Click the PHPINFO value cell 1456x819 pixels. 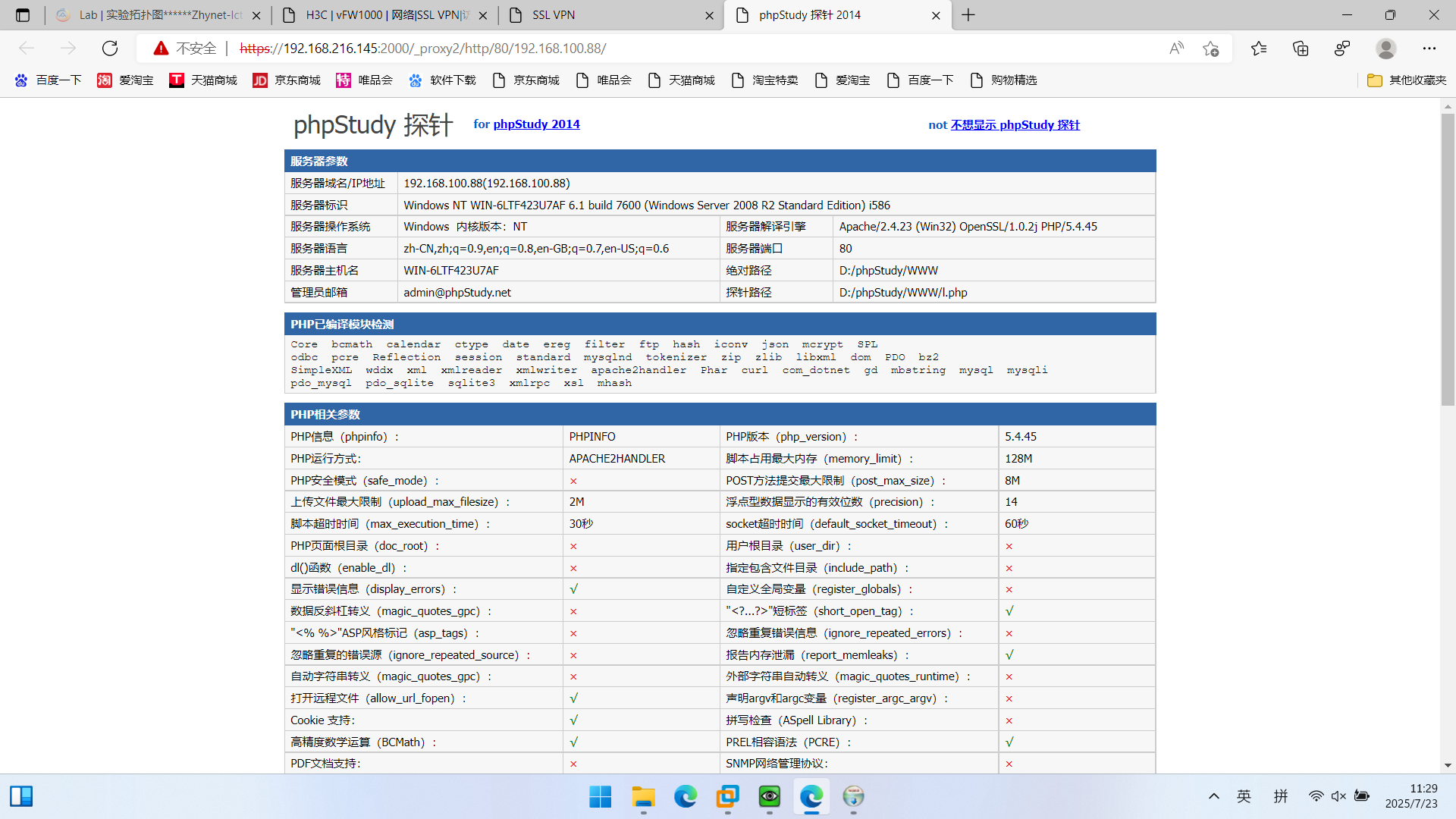641,437
